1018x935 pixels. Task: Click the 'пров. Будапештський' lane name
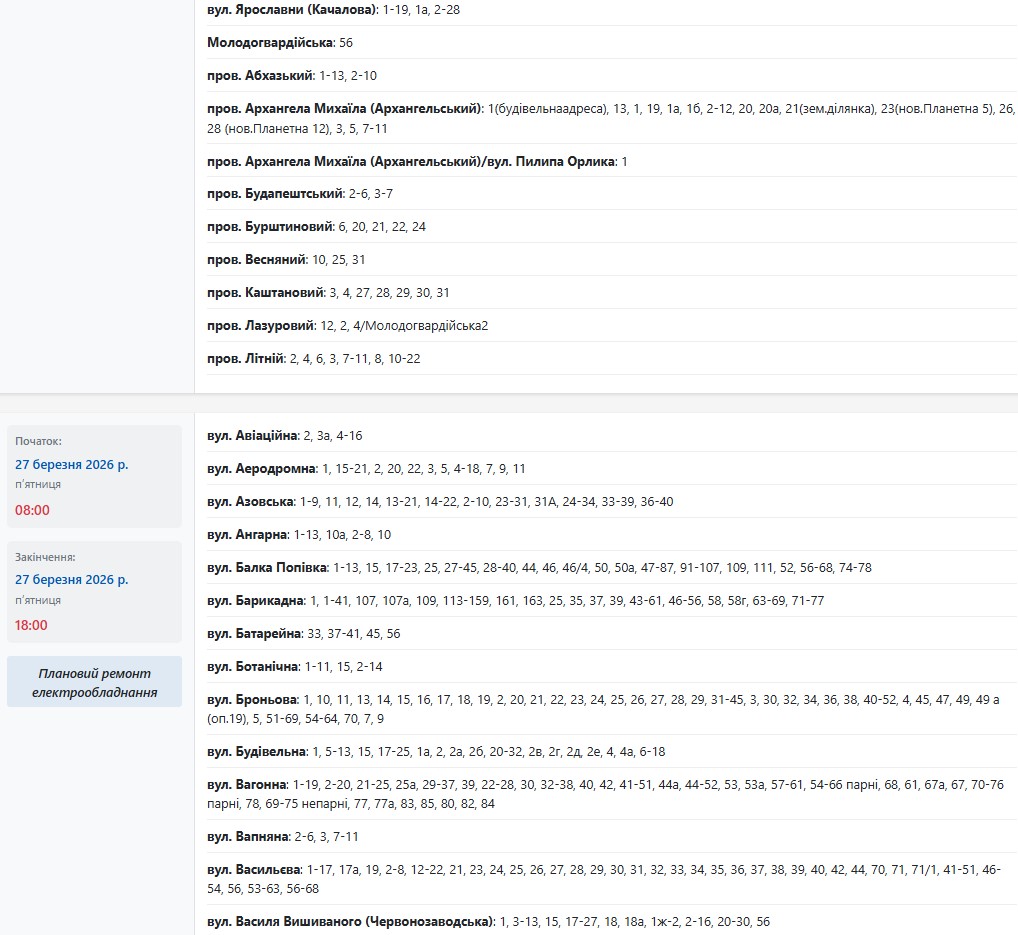click(275, 194)
